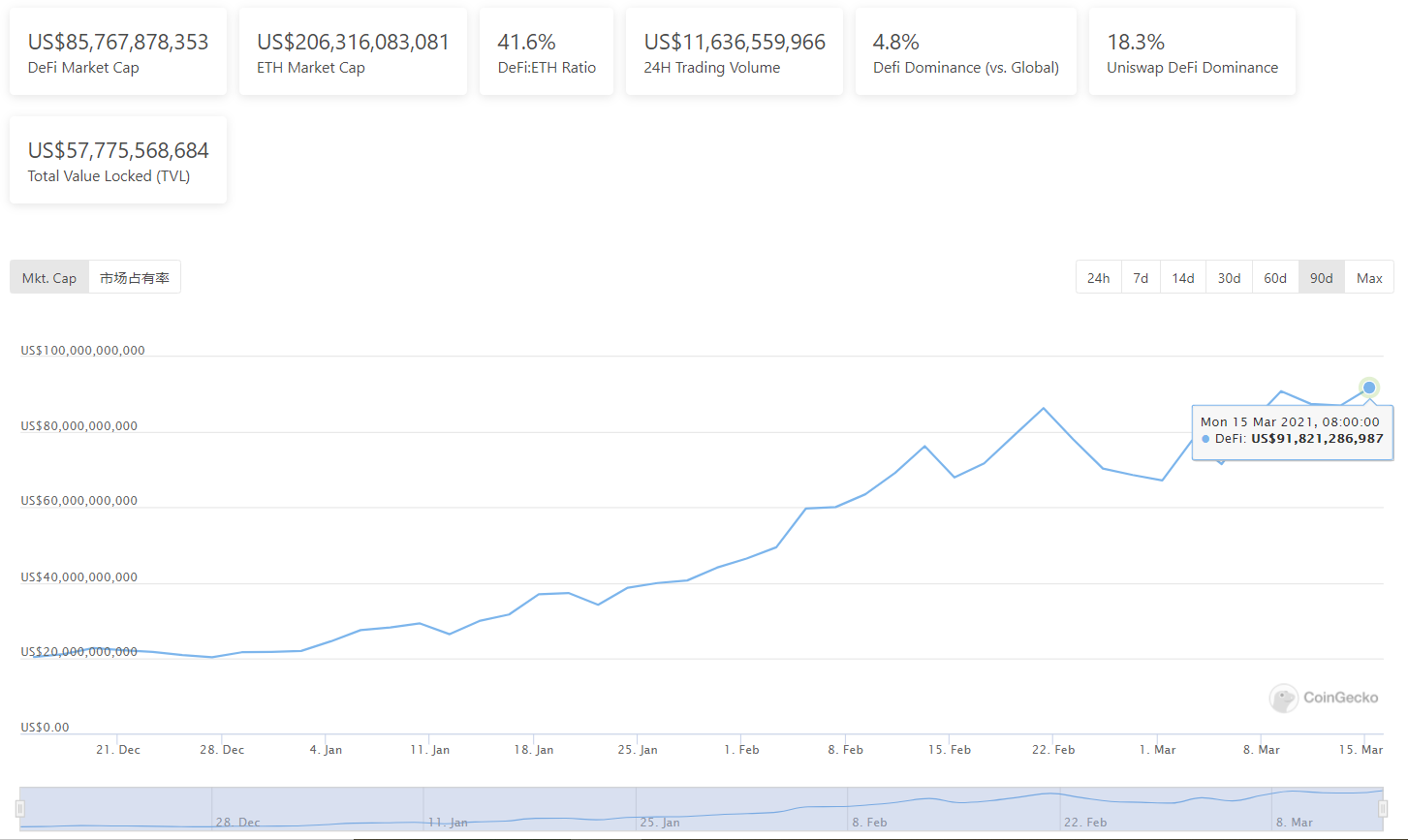1408x840 pixels.
Task: Click the ETH Market Cap card
Action: tap(353, 52)
